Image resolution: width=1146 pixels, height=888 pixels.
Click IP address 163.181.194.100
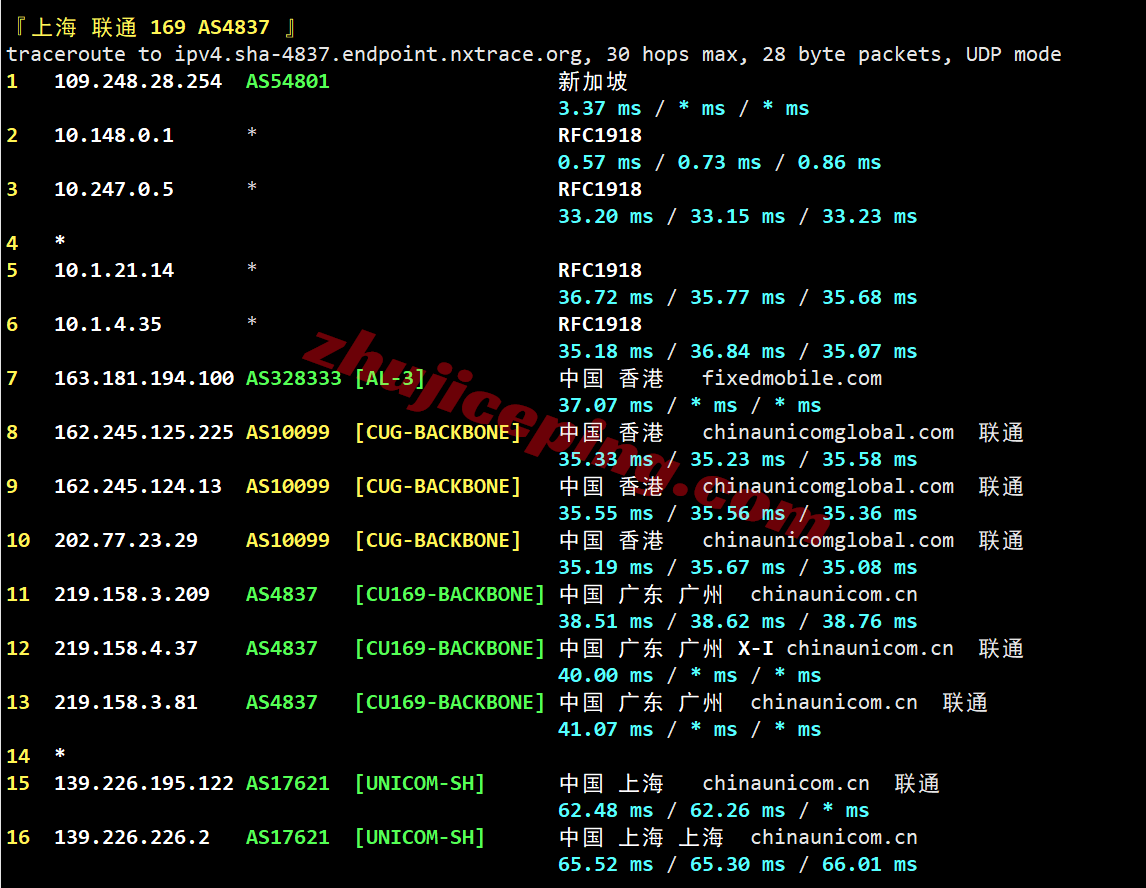[144, 378]
